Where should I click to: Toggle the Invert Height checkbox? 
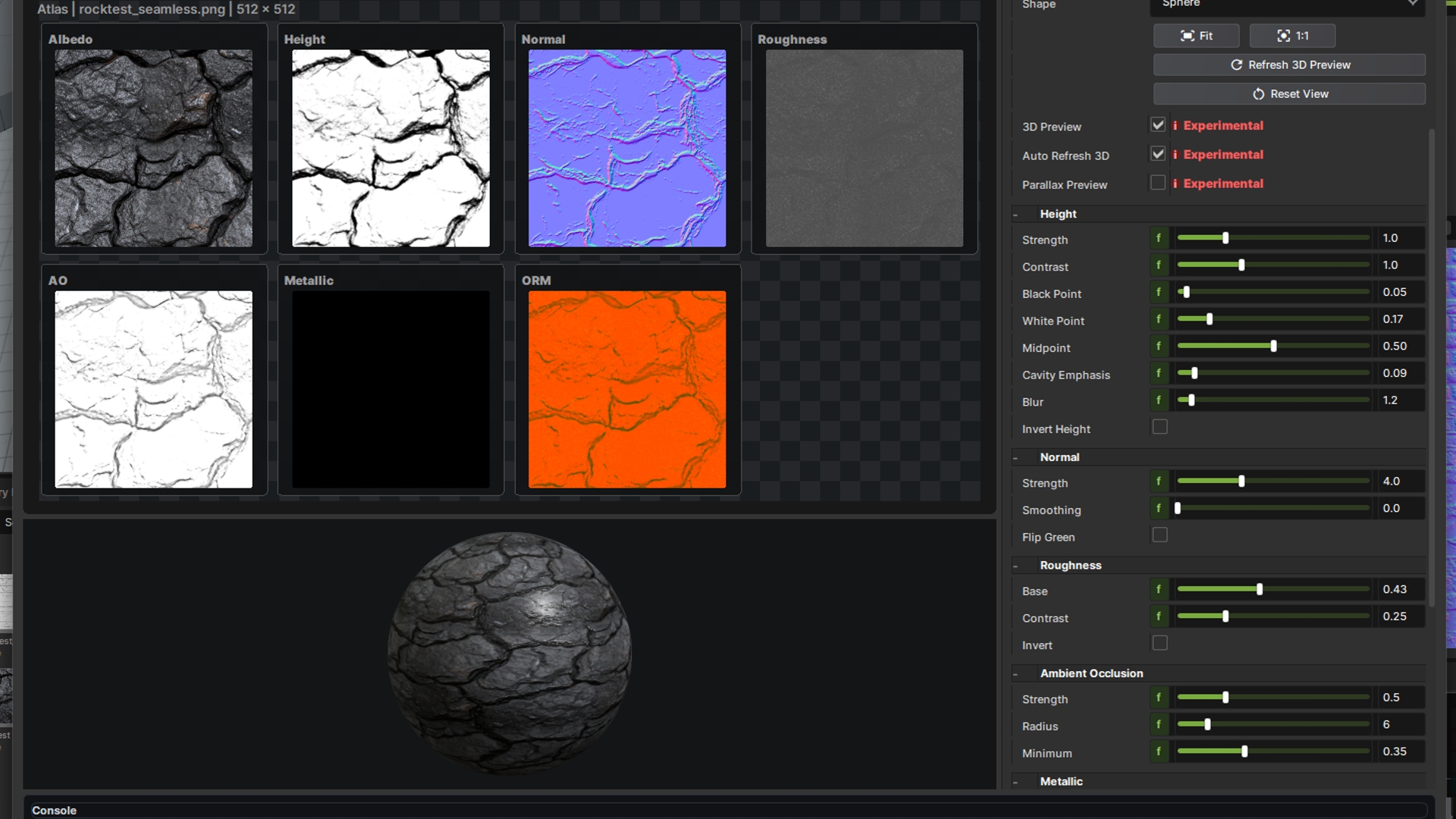(x=1159, y=427)
